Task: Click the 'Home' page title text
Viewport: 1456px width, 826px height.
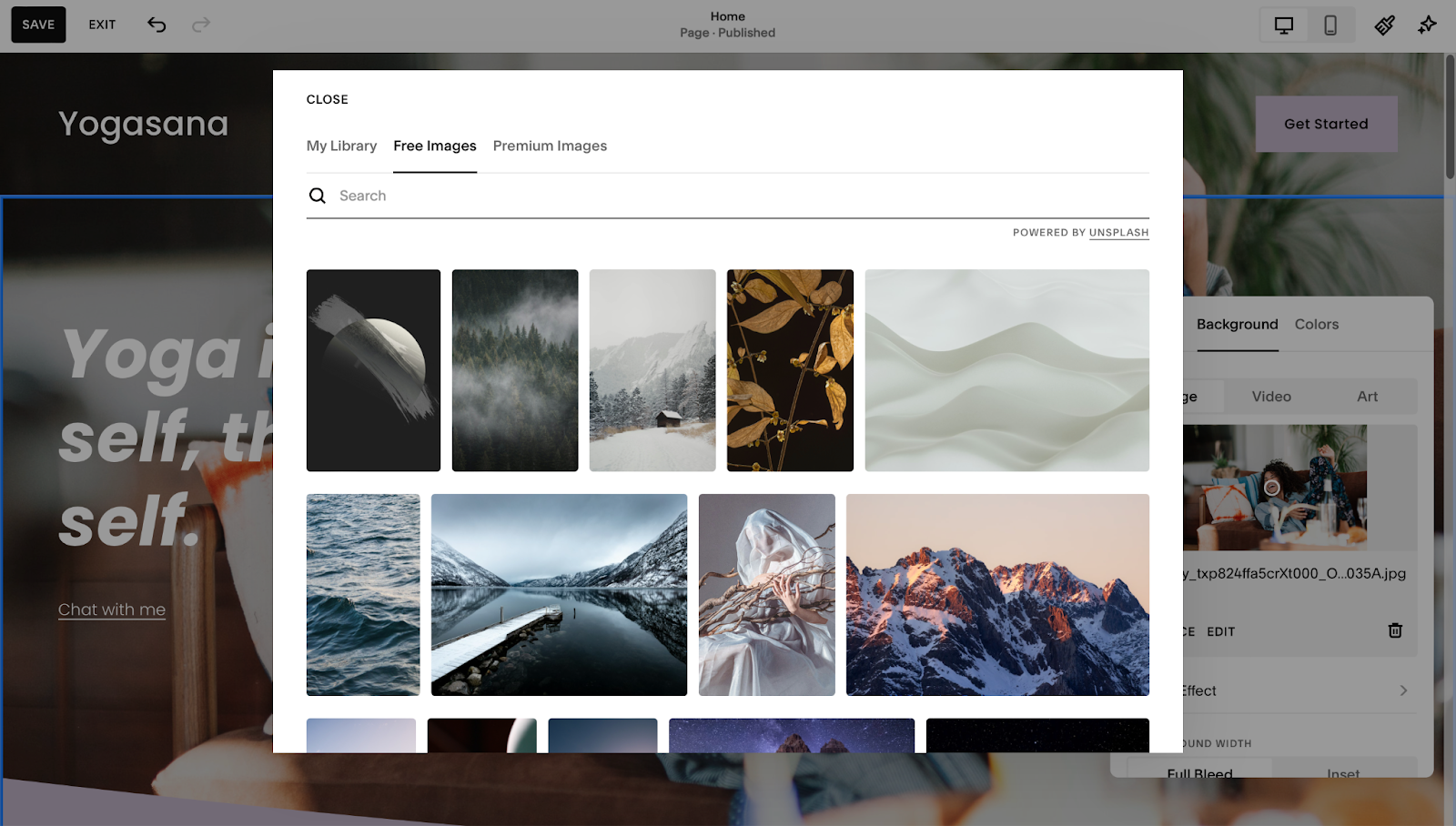Action: 727,16
